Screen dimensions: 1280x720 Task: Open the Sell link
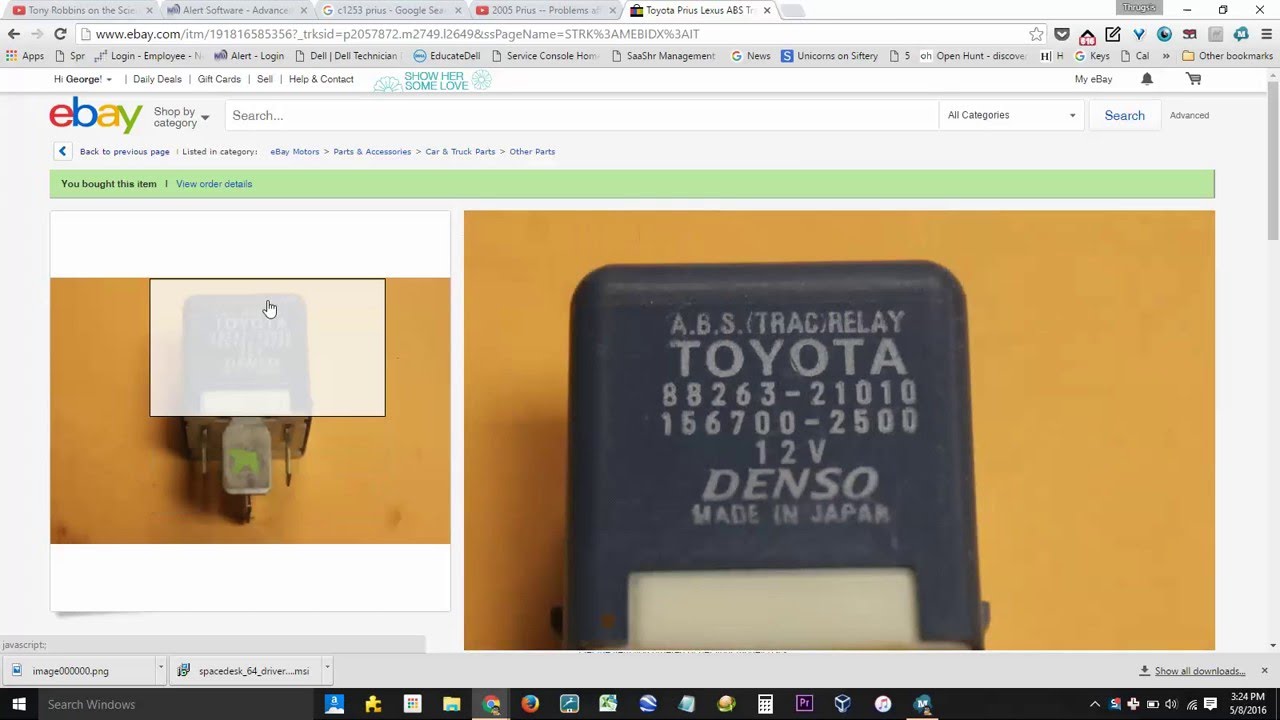tap(265, 79)
